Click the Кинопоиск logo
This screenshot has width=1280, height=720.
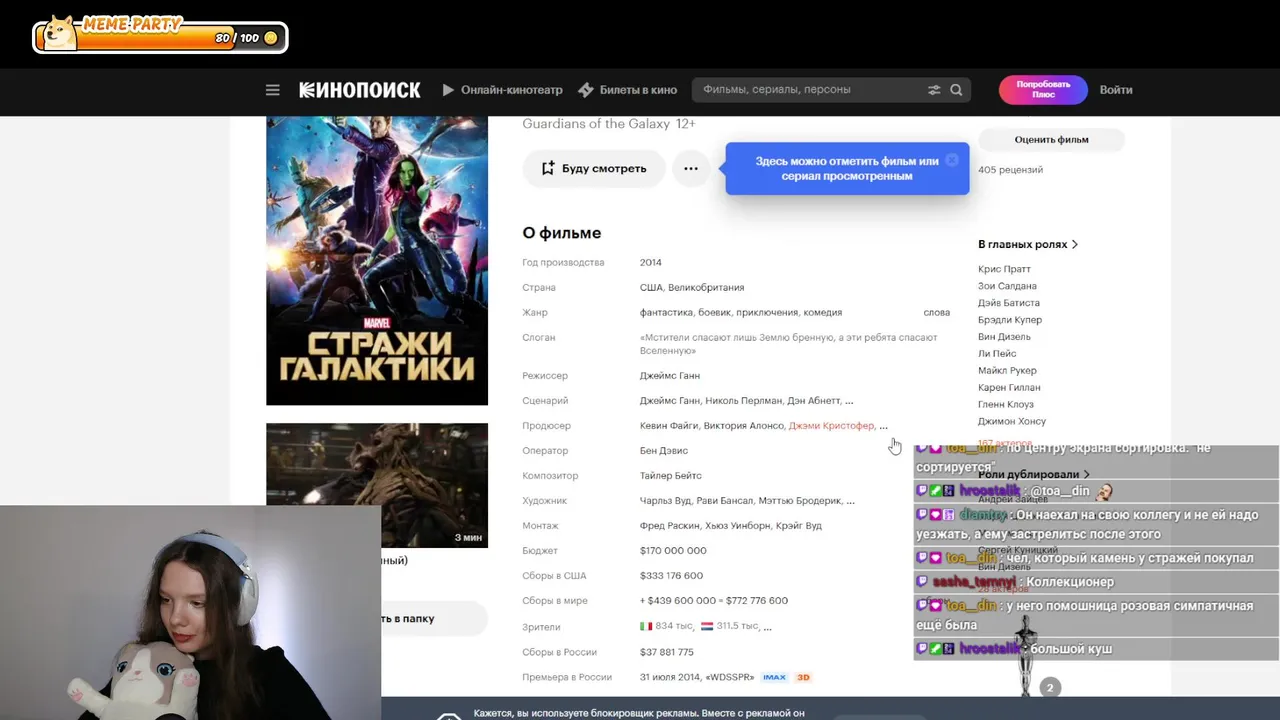pos(360,90)
